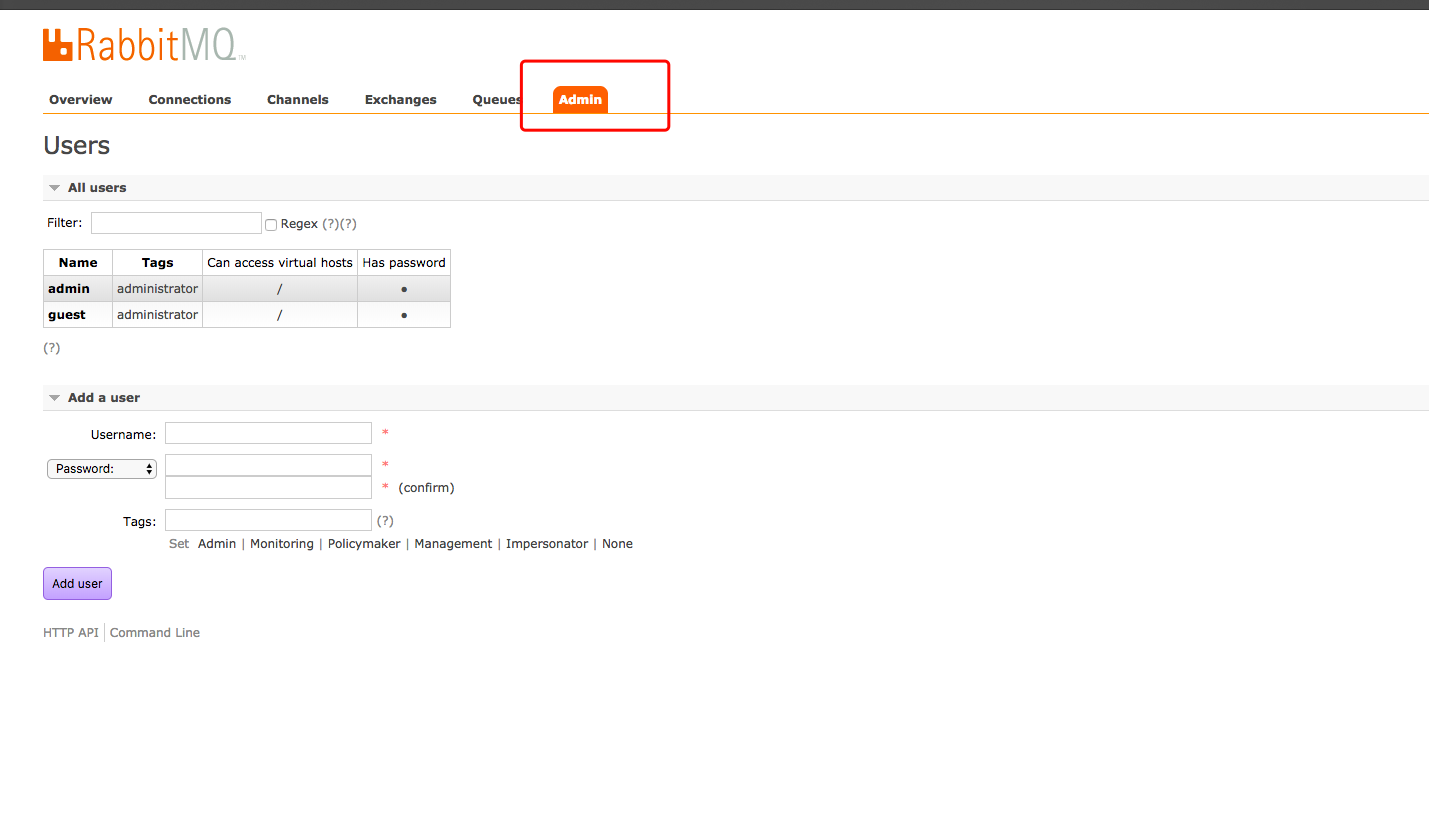Focus the Filter input field

(176, 223)
